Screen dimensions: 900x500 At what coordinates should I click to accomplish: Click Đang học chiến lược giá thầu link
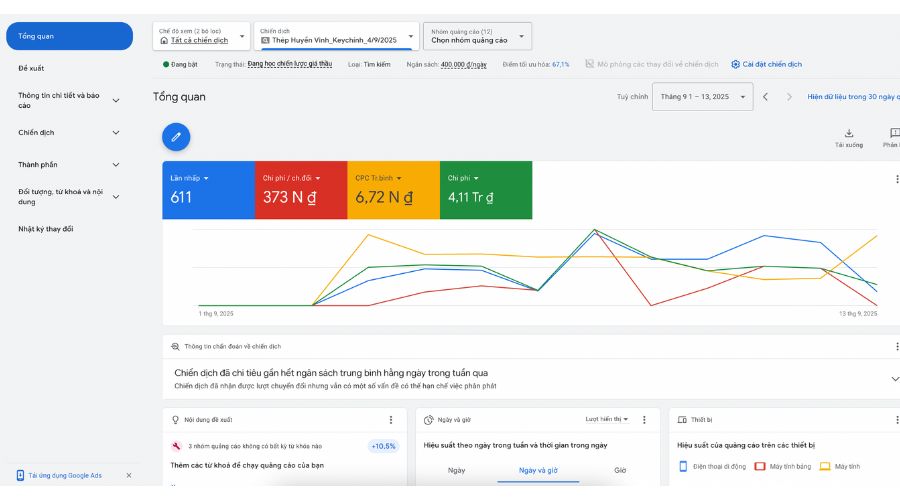coord(290,64)
